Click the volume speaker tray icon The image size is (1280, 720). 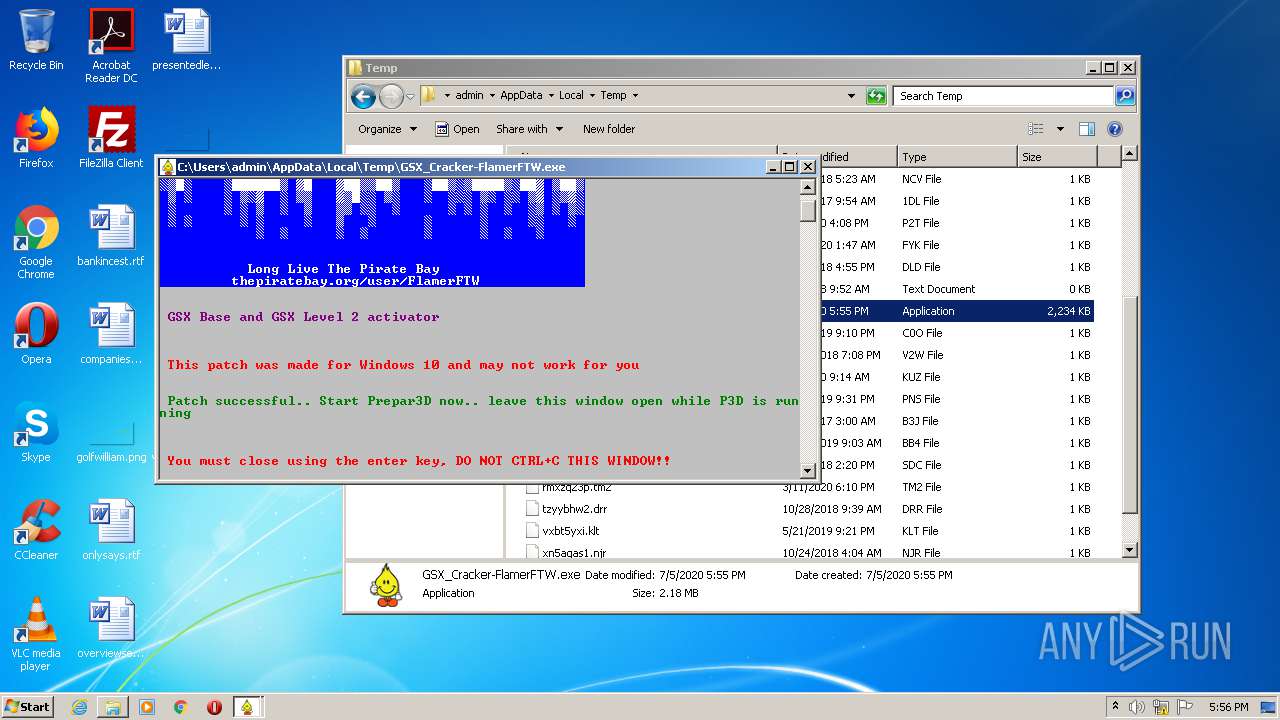tap(1137, 707)
